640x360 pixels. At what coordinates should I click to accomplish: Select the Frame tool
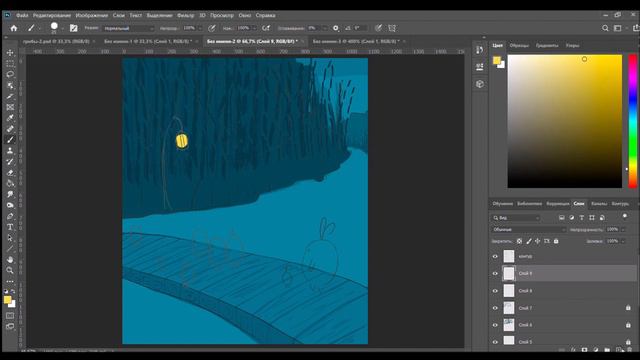[x=10, y=107]
